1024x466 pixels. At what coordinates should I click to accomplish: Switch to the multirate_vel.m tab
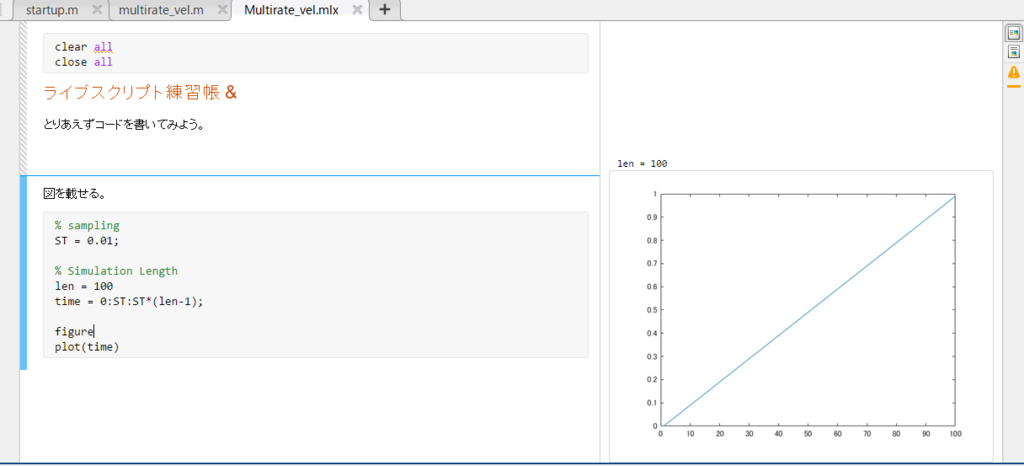161,10
